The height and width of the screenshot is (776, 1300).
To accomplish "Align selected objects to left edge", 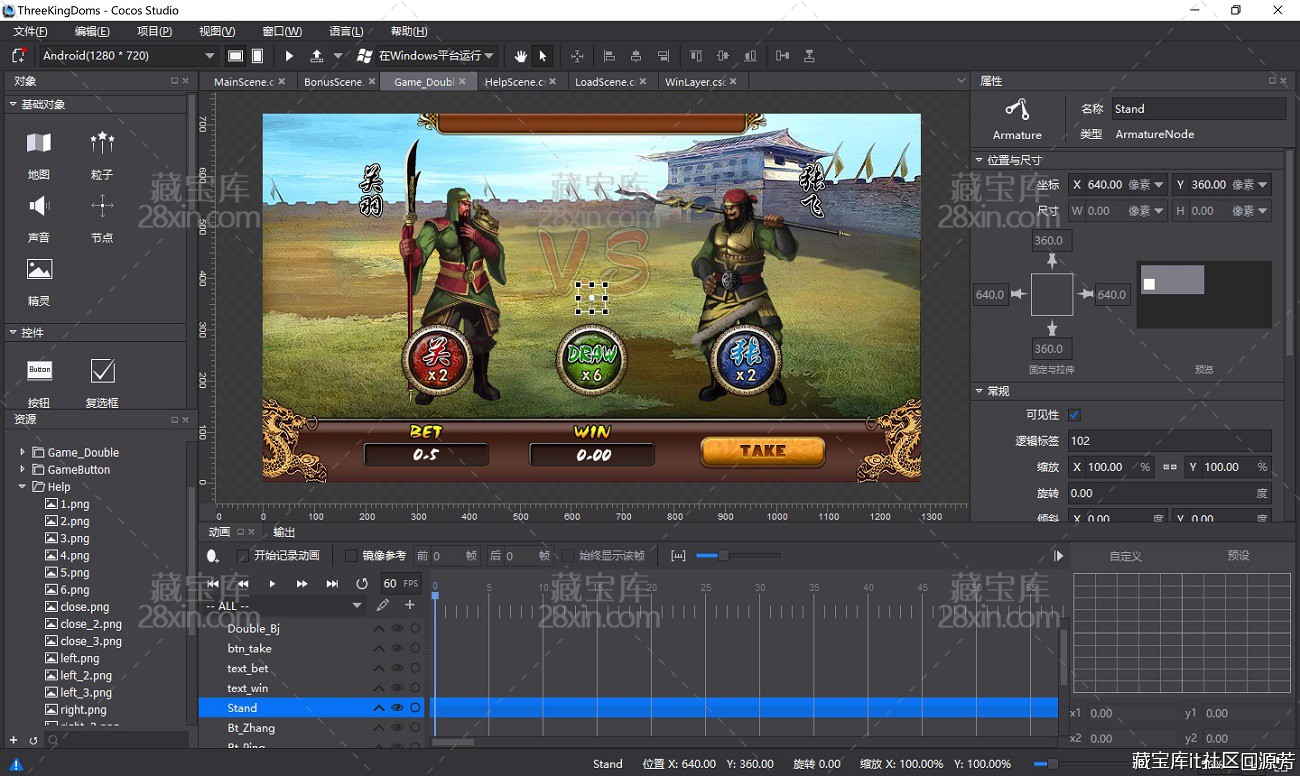I will point(609,56).
